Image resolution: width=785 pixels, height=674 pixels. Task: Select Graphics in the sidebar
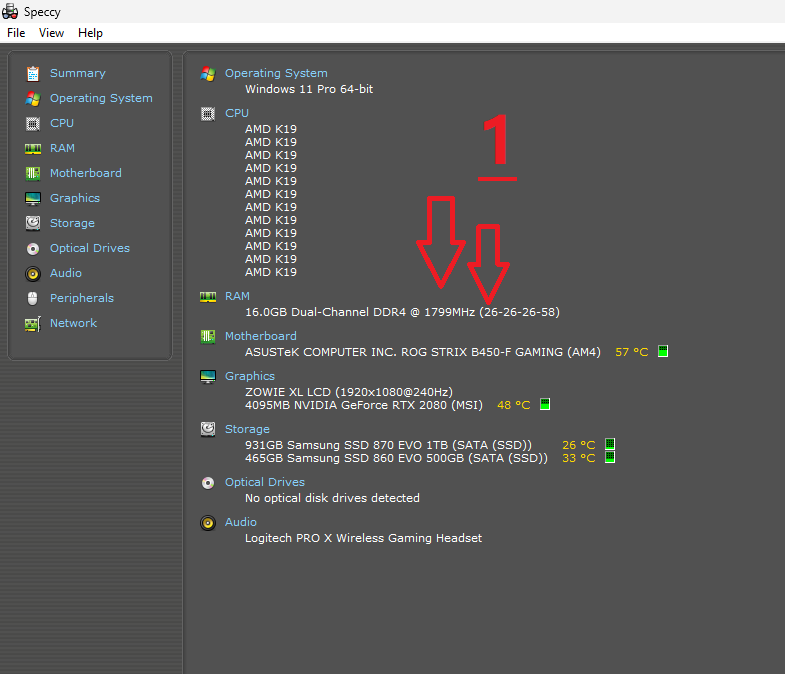point(75,198)
